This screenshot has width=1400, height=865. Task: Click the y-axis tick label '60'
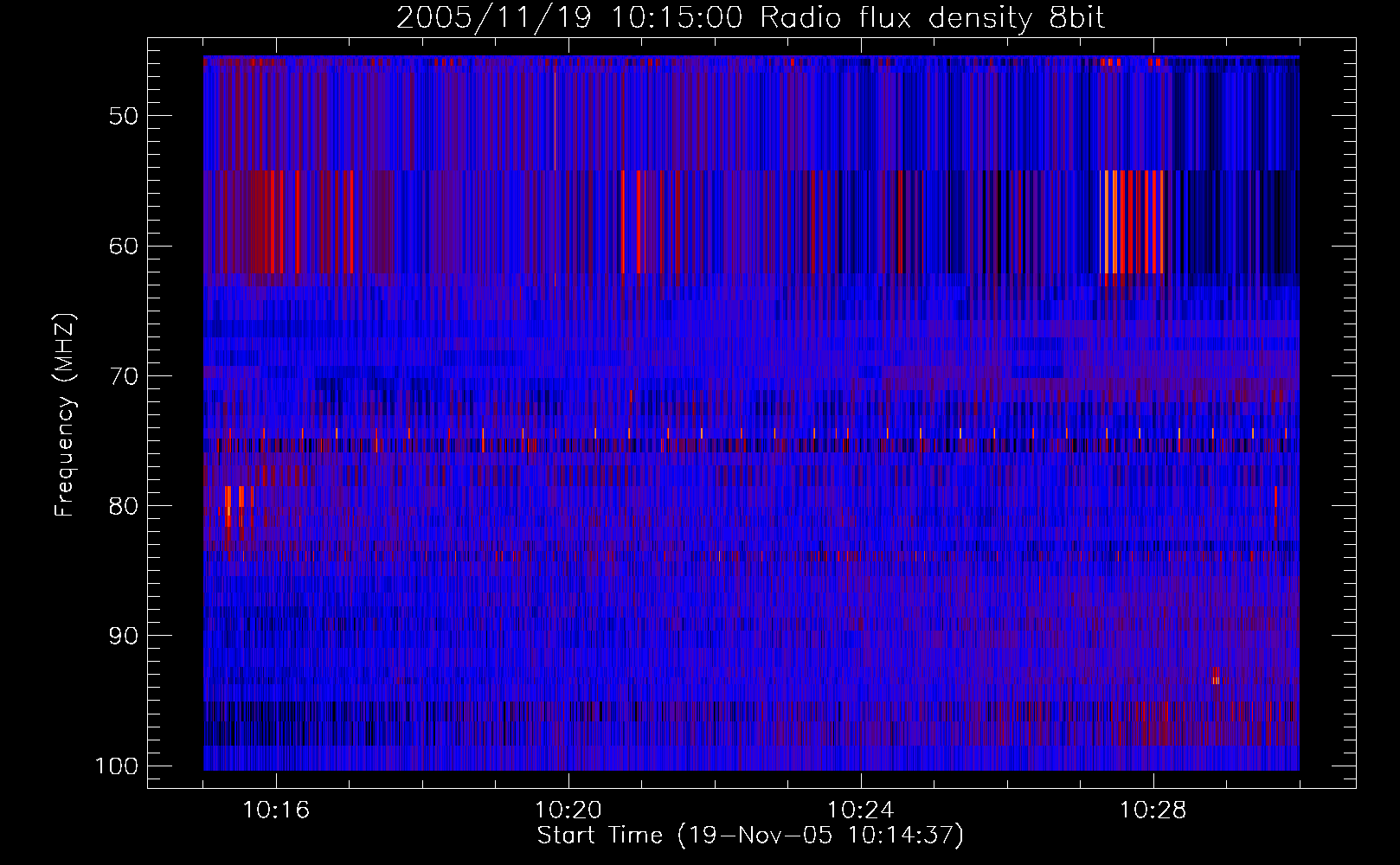pyautogui.click(x=124, y=246)
